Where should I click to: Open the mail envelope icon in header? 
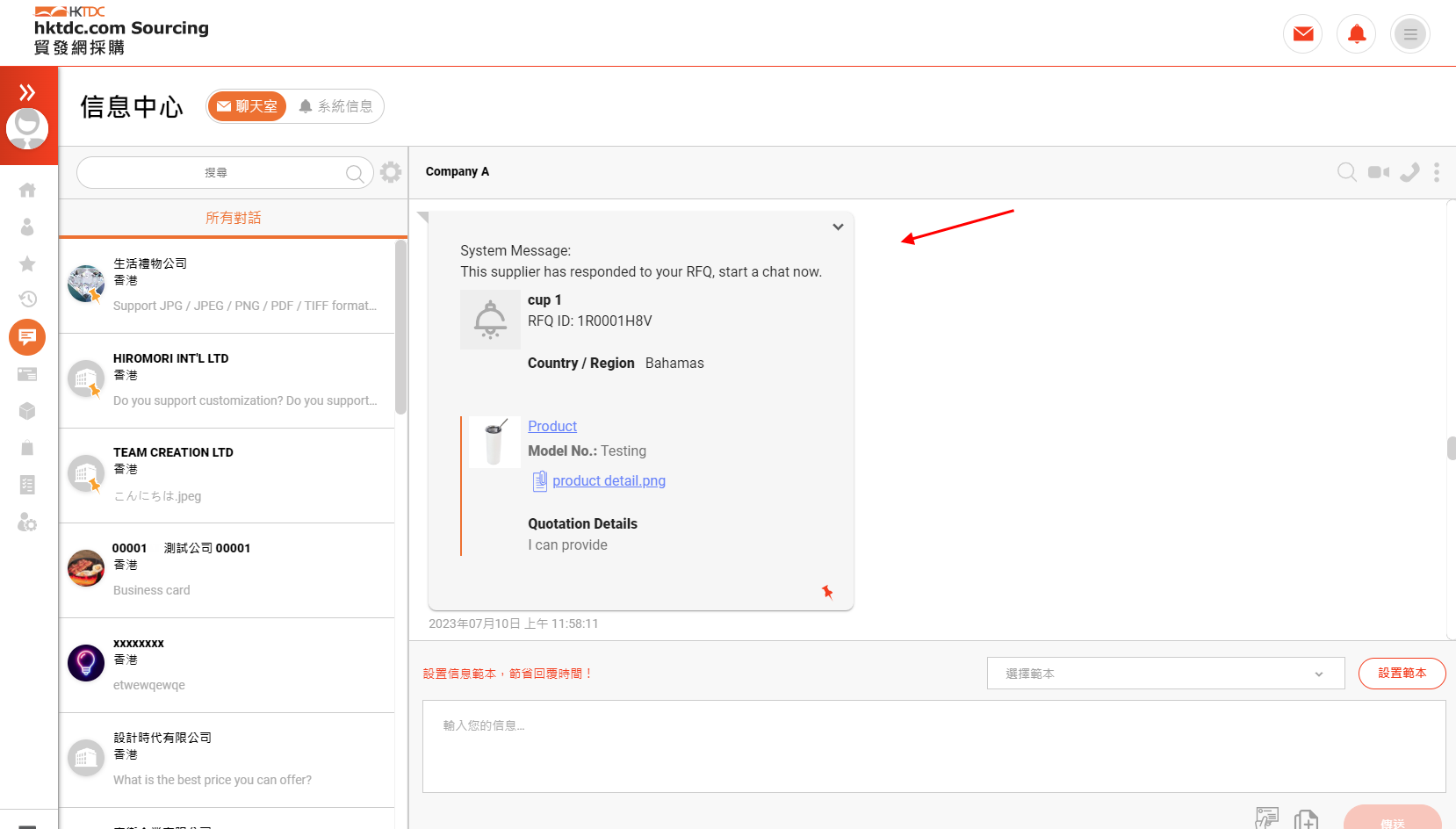click(x=1302, y=34)
